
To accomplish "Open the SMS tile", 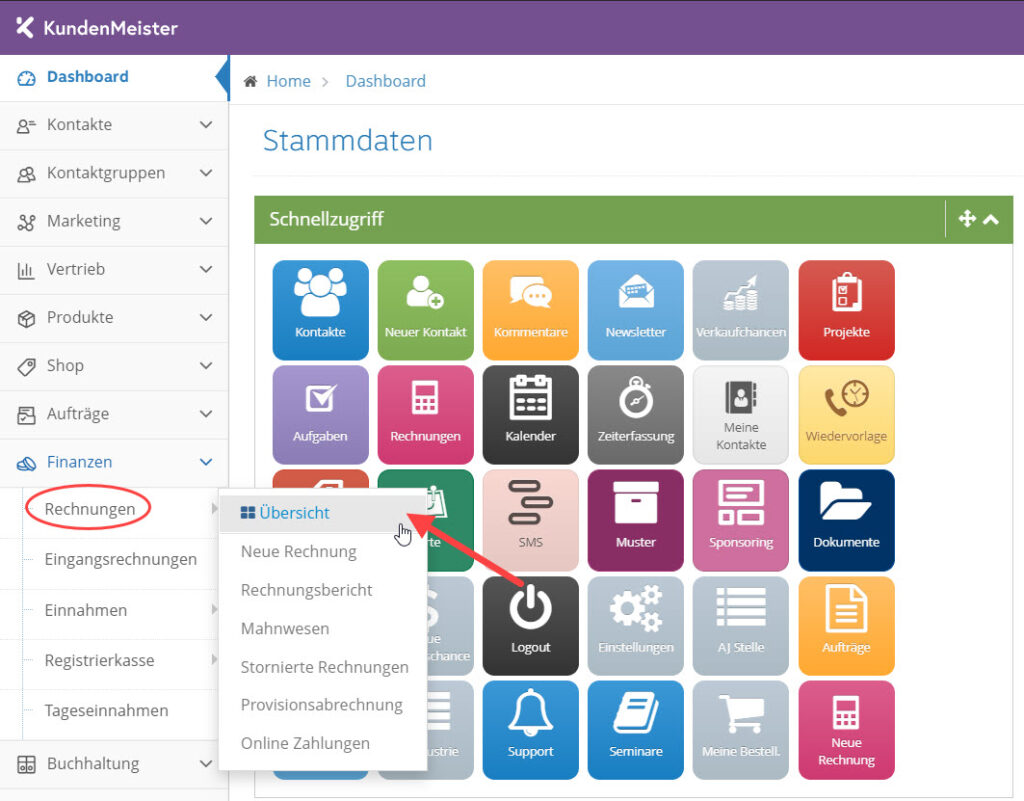I will tap(530, 520).
